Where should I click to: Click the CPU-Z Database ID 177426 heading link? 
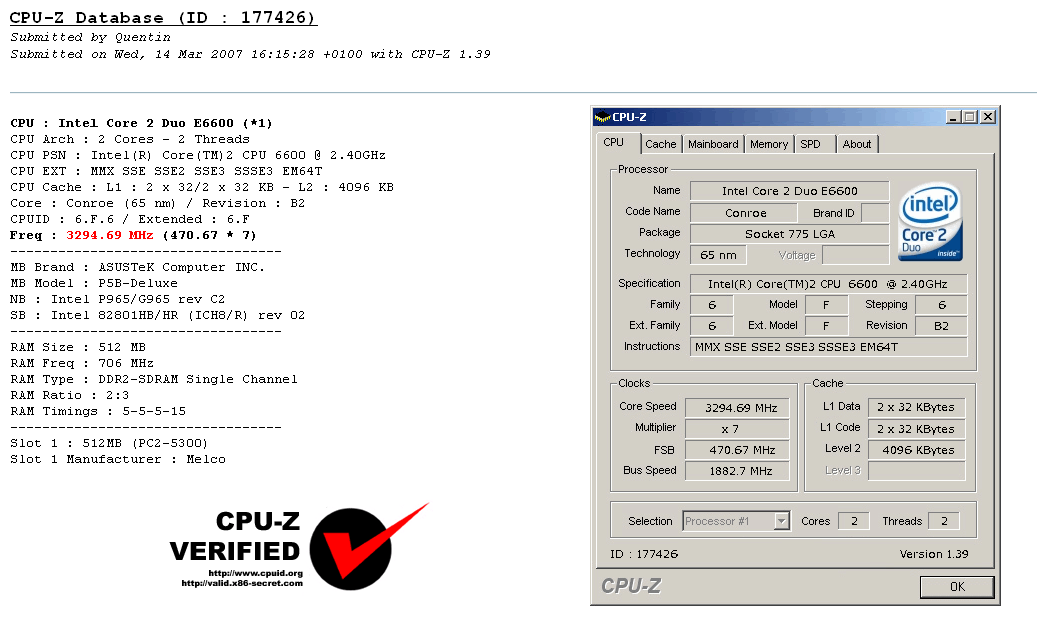[x=163, y=18]
